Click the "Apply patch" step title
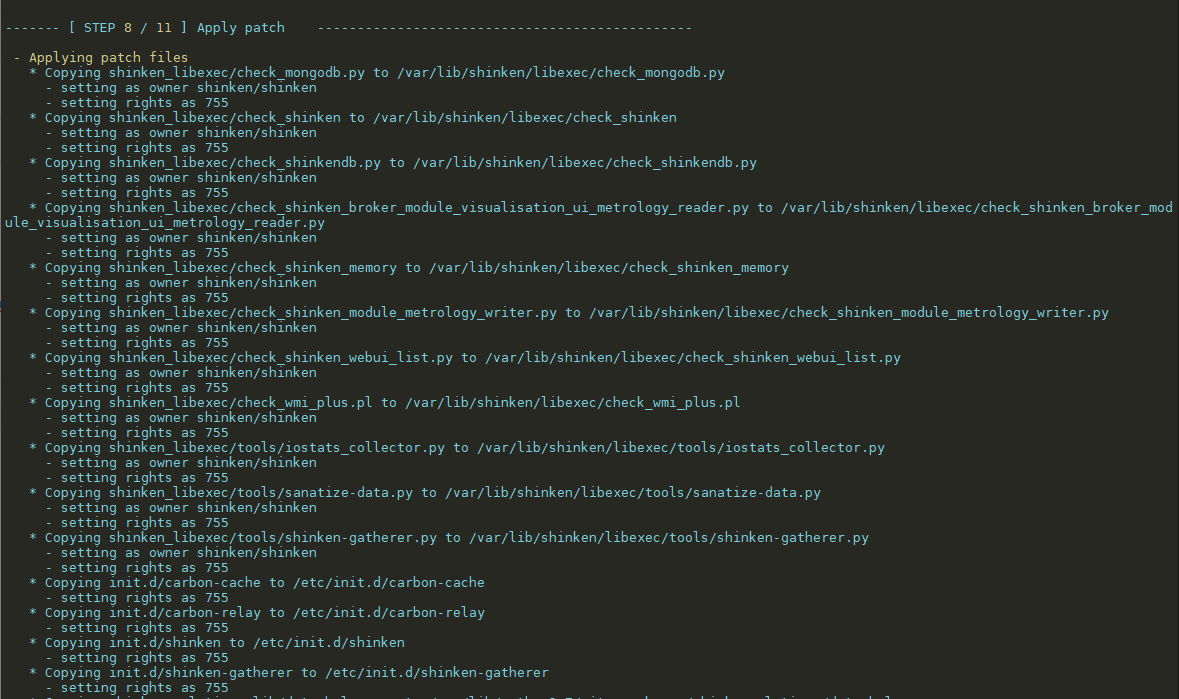The image size is (1179, 699). (x=241, y=28)
